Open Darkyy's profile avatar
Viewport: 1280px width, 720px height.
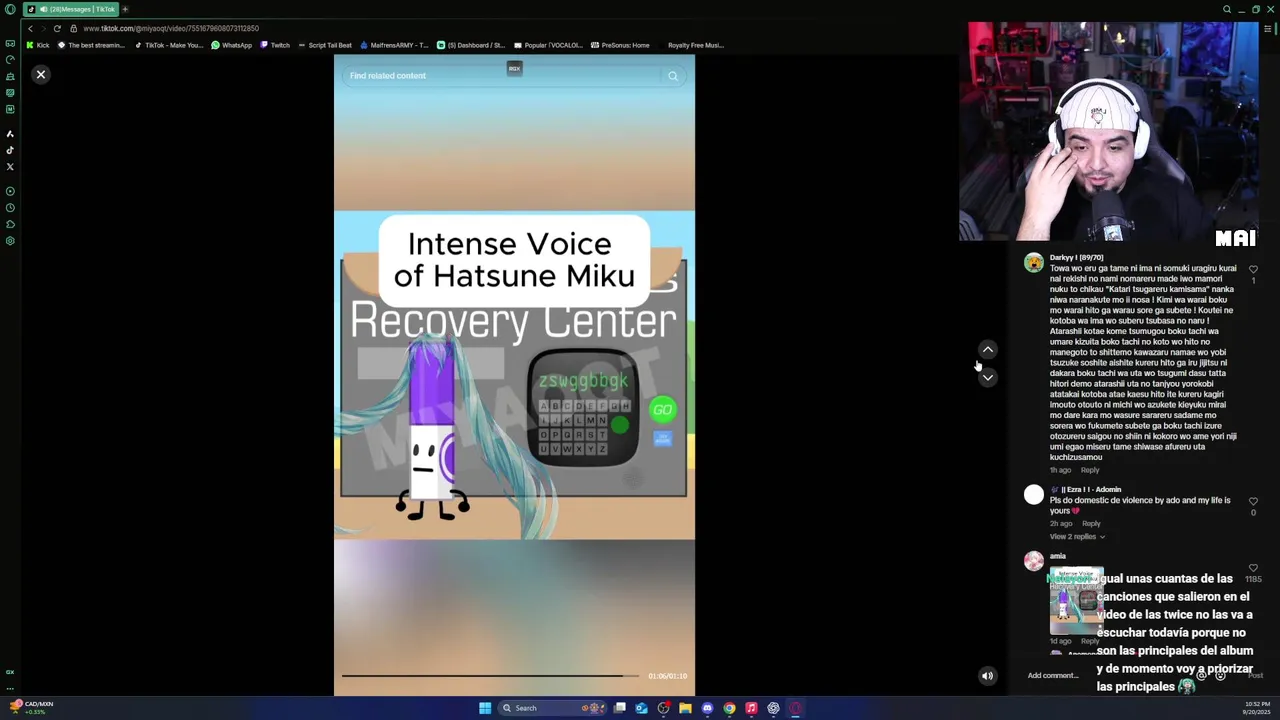point(1034,263)
